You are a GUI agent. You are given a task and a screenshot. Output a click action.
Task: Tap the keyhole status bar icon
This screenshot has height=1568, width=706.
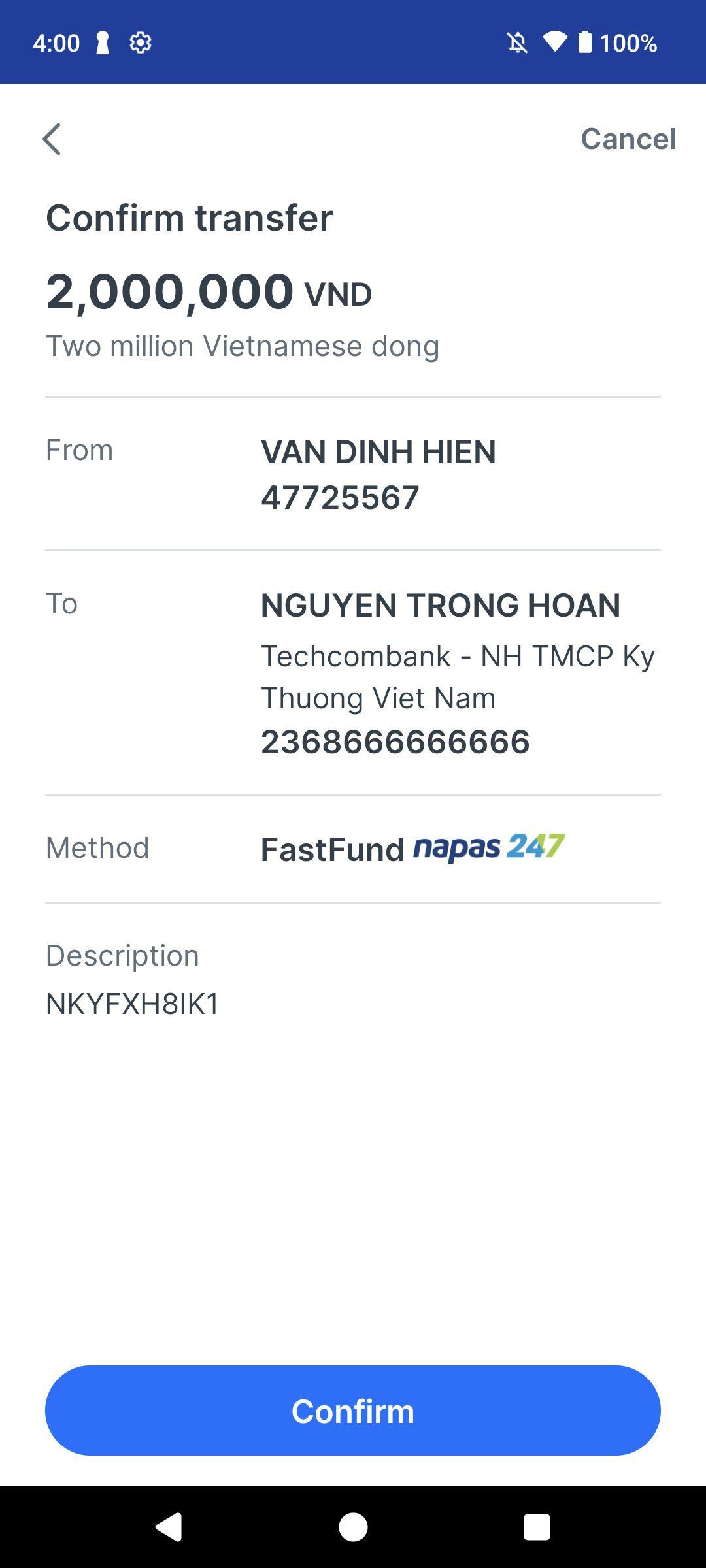(103, 43)
